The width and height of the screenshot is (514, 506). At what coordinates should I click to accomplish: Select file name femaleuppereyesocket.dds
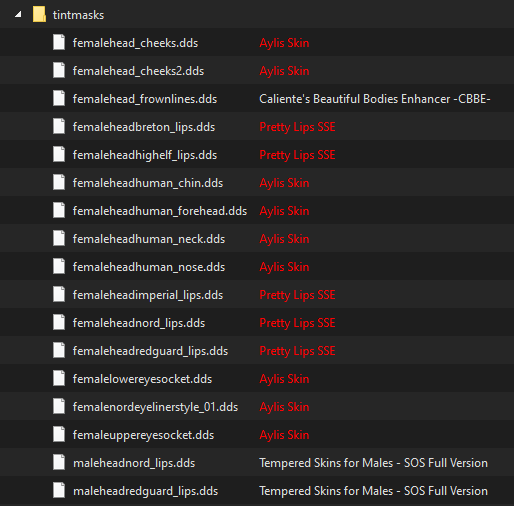143,435
